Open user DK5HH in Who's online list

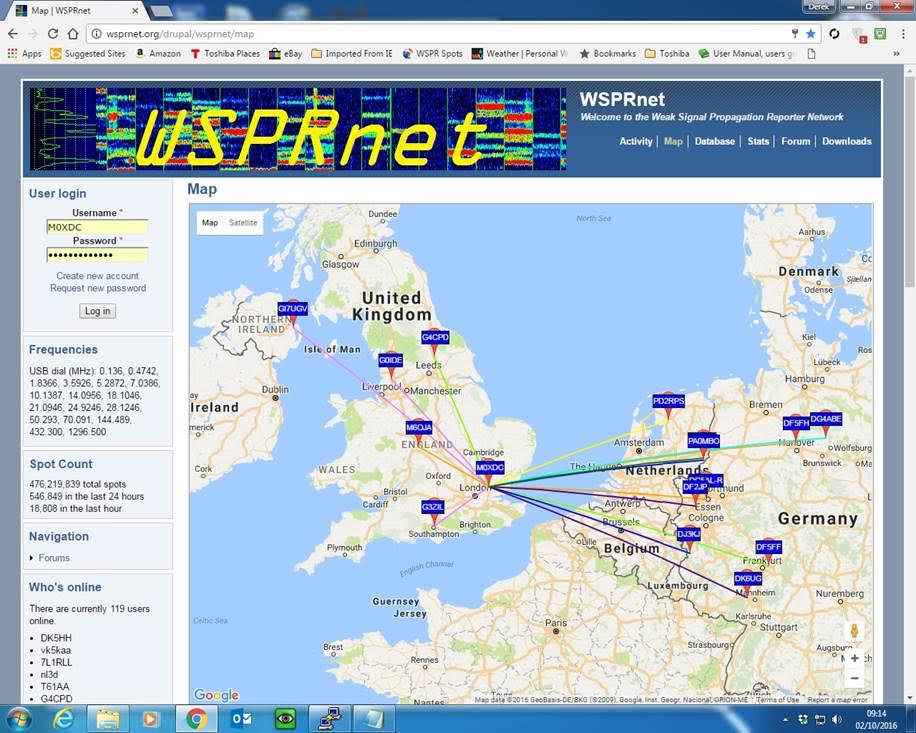pyautogui.click(x=56, y=638)
